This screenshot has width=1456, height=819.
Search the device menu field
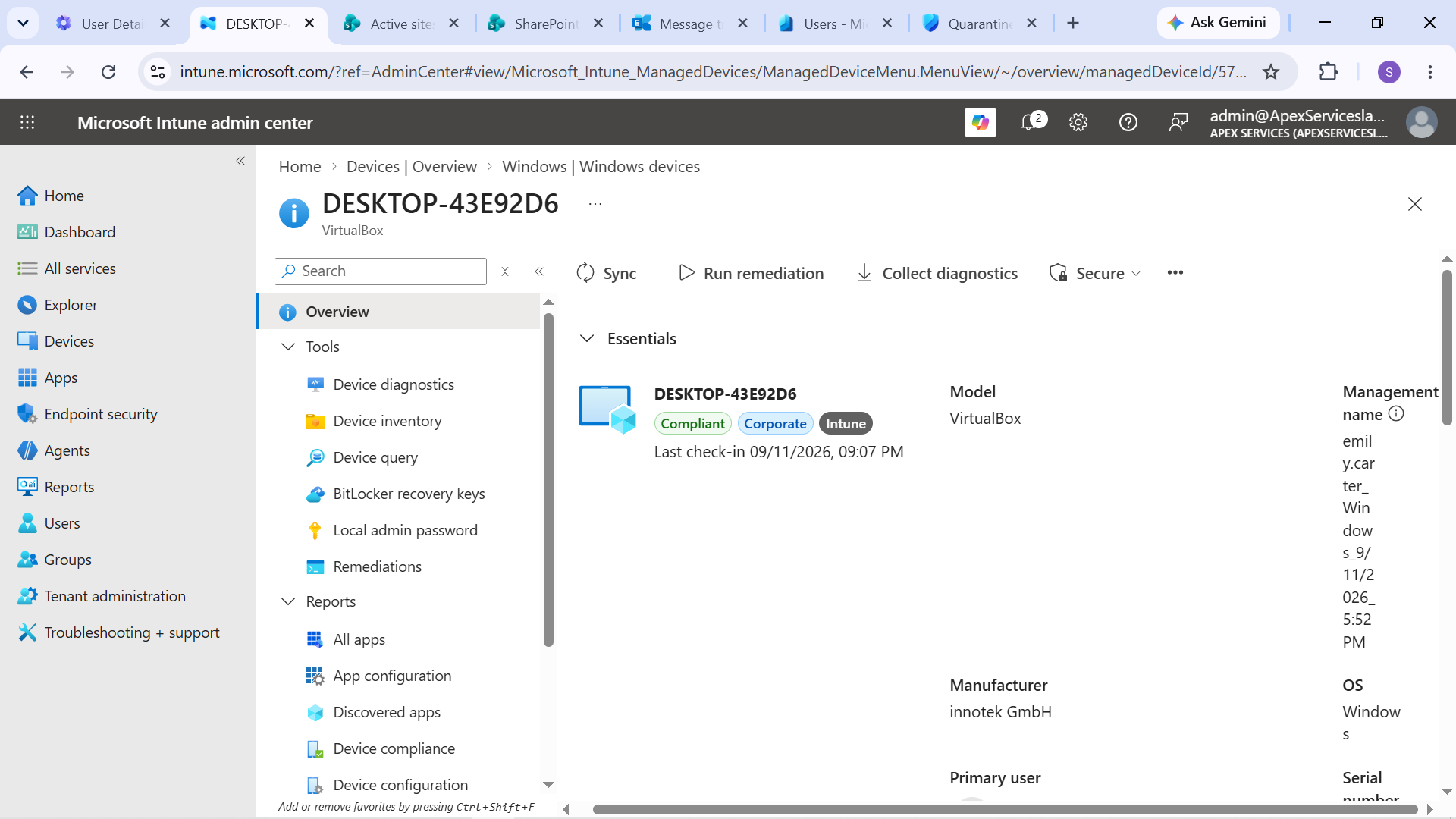381,271
